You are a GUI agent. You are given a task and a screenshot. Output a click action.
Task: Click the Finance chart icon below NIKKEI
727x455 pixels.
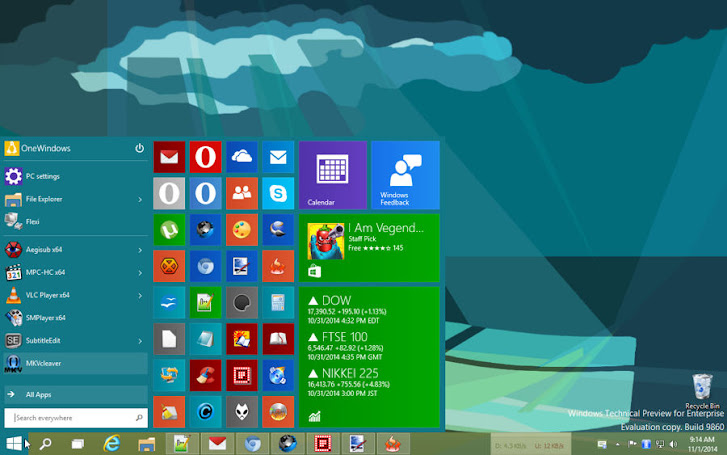pyautogui.click(x=314, y=417)
